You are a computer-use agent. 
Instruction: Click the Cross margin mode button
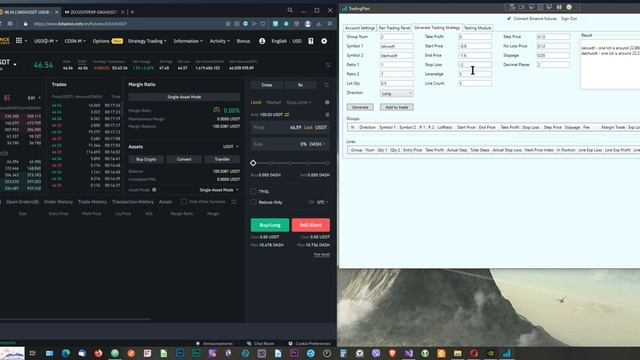click(267, 85)
